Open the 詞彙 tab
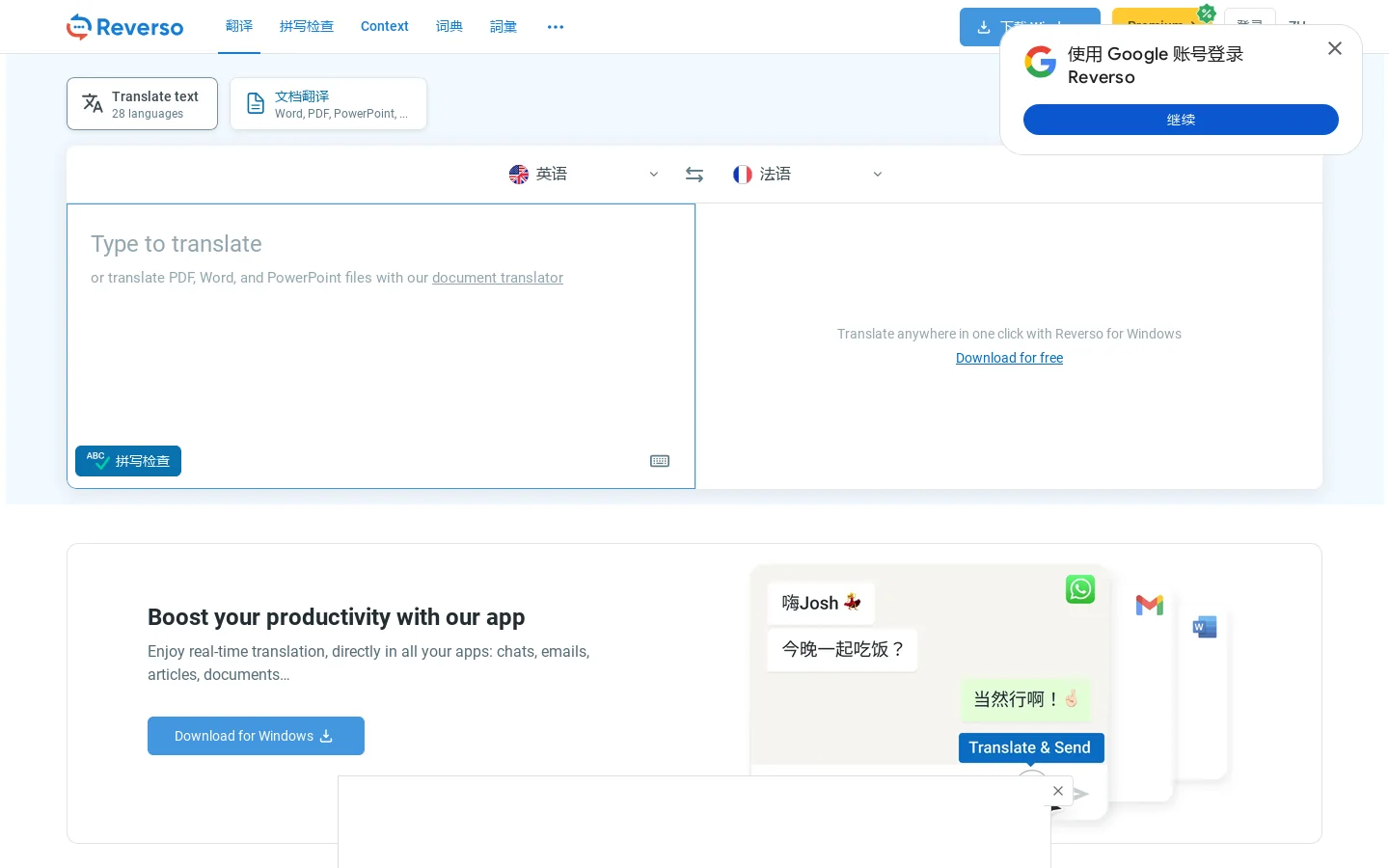The height and width of the screenshot is (868, 1389). [x=504, y=26]
